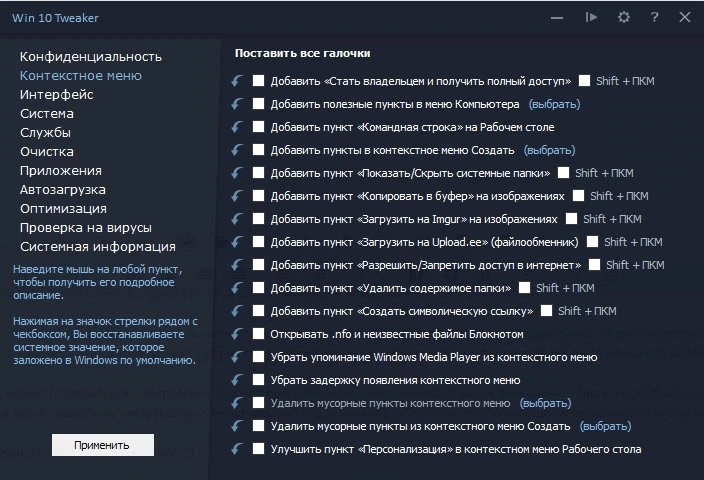This screenshot has width=704, height=480.
Task: Check «Удалить содержимое папки» option
Action: (258, 287)
